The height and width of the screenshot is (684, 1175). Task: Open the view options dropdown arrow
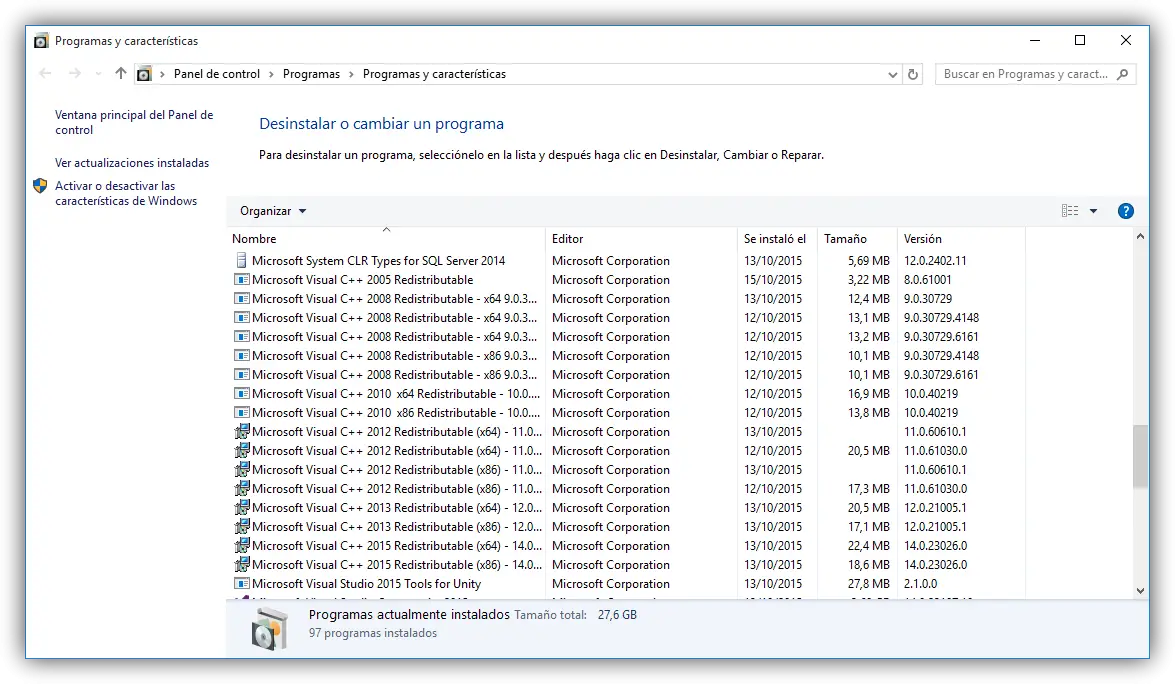1093,211
